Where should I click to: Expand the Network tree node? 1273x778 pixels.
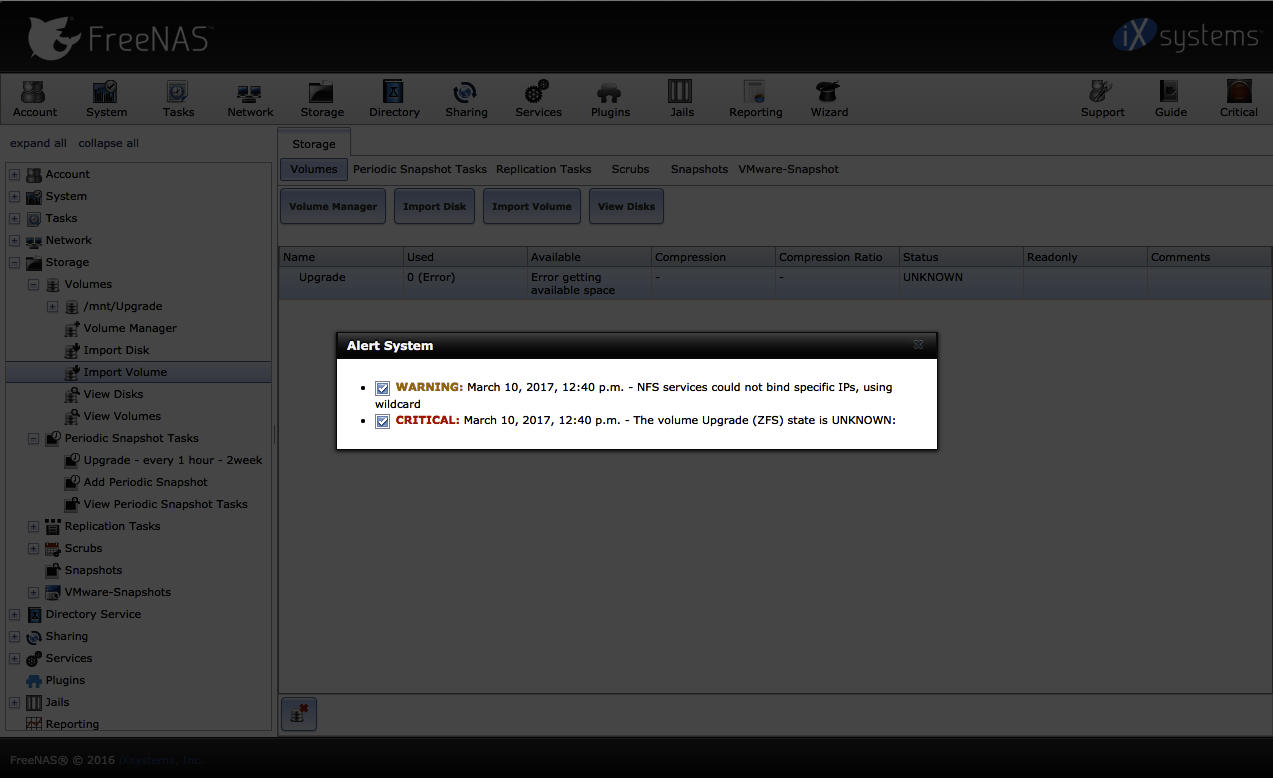(14, 240)
